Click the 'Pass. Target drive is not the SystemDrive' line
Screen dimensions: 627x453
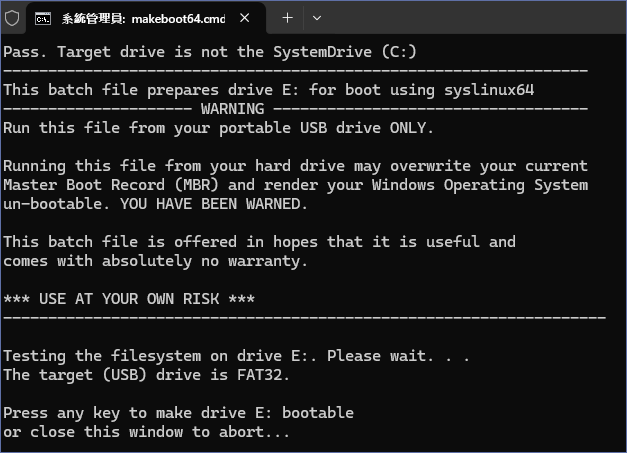(210, 52)
